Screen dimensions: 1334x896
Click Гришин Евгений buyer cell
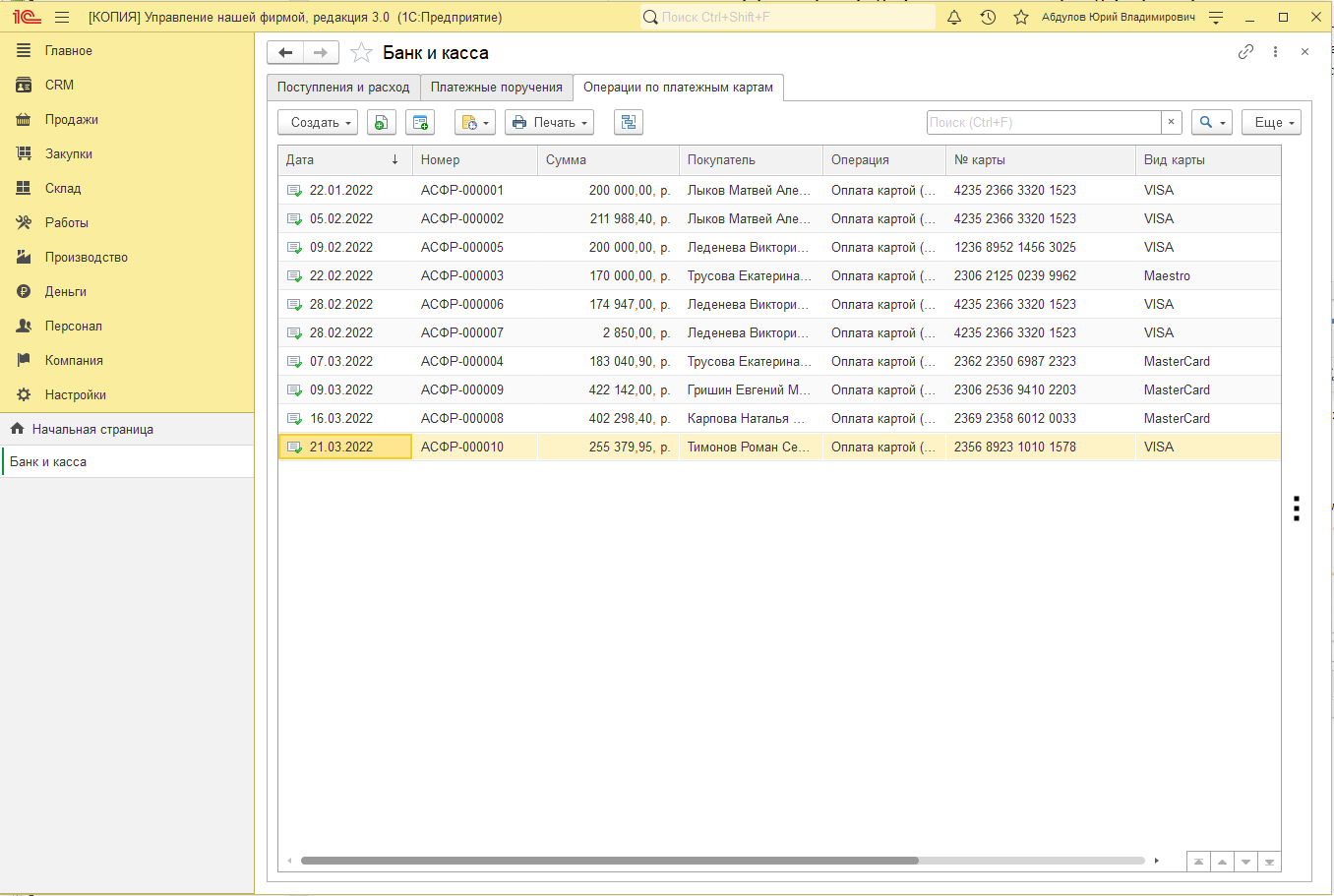[750, 389]
